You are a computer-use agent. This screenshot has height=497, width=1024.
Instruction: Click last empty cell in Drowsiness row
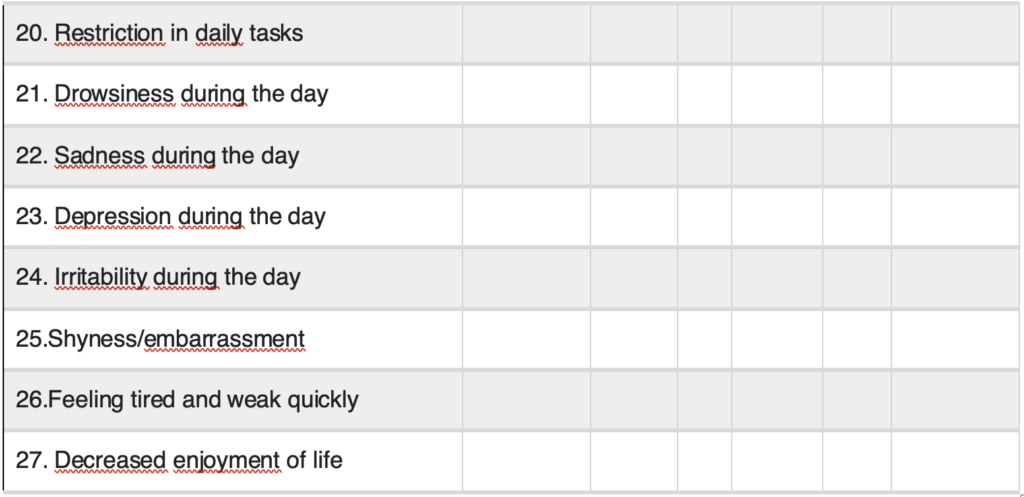coord(955,95)
